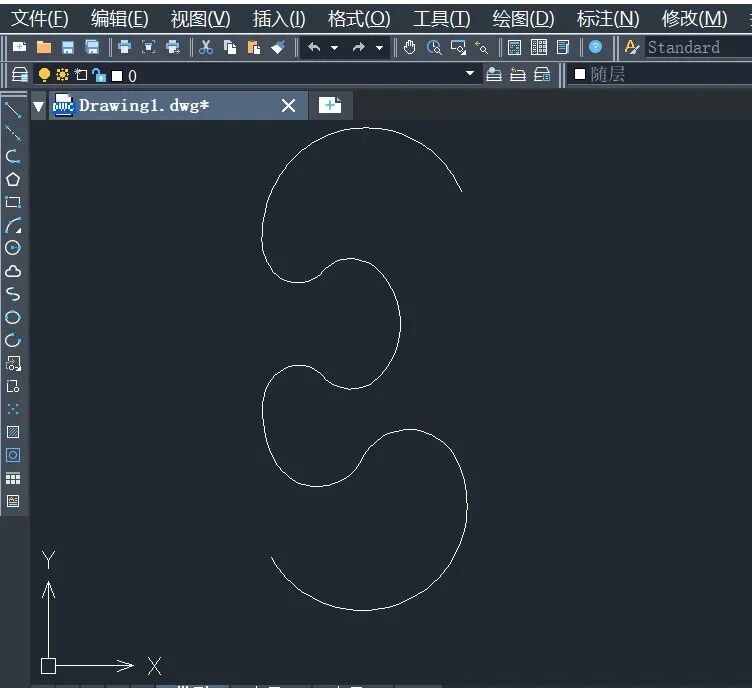The height and width of the screenshot is (688, 752).
Task: Click the Print icon
Action: coord(124,47)
